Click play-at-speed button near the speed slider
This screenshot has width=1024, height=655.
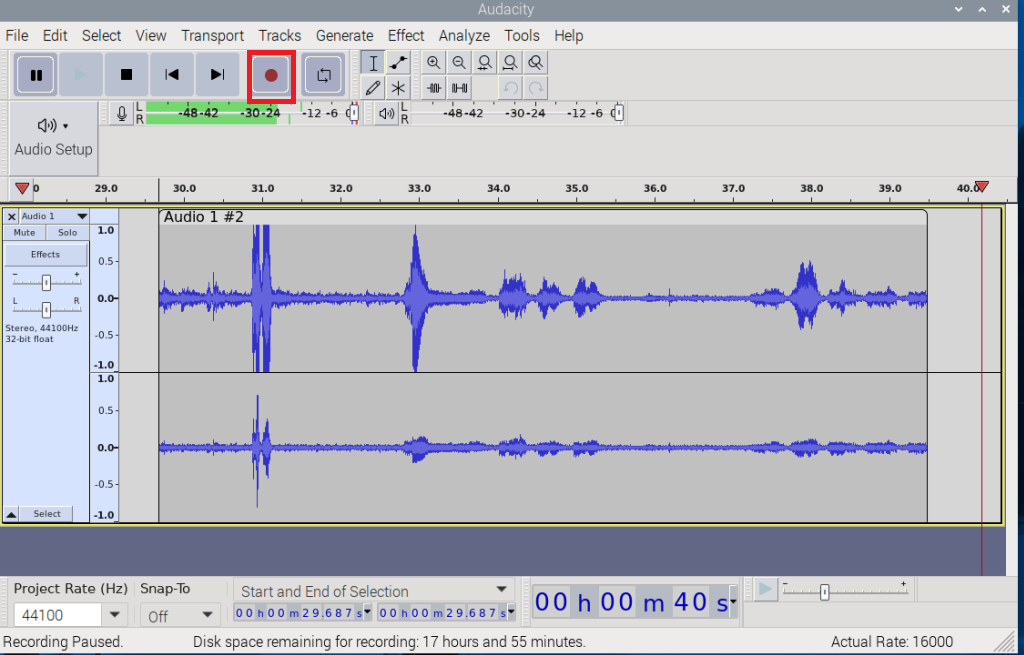[765, 590]
